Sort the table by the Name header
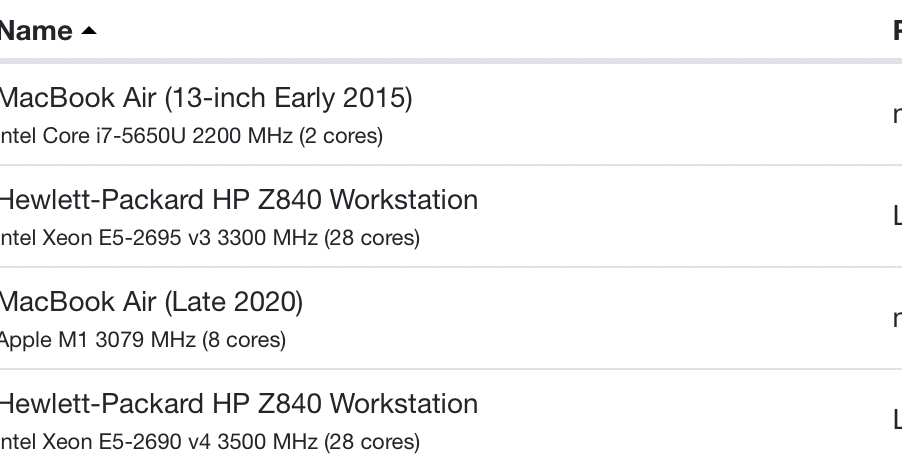 pos(36,31)
